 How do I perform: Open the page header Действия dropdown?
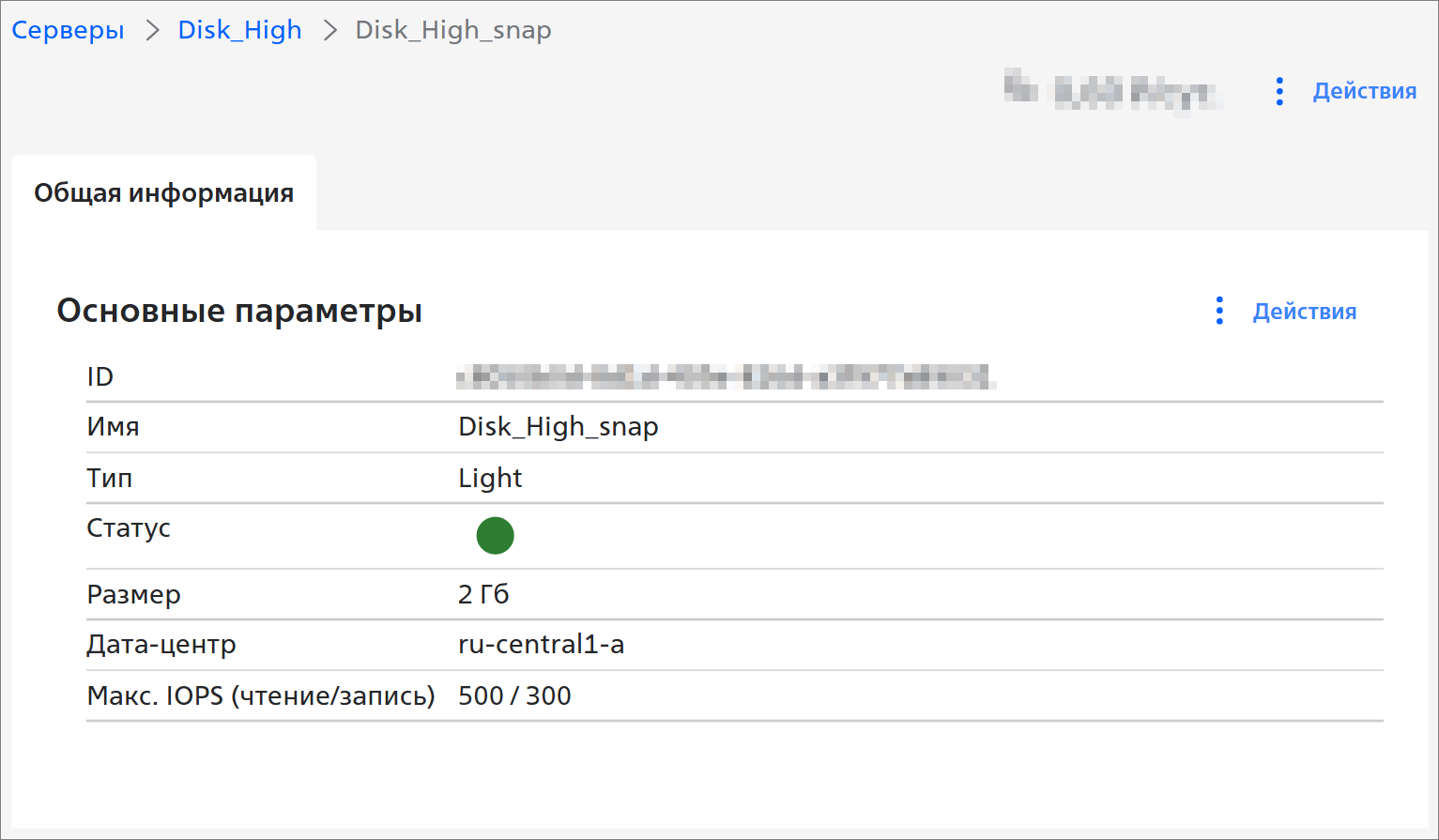1364,91
